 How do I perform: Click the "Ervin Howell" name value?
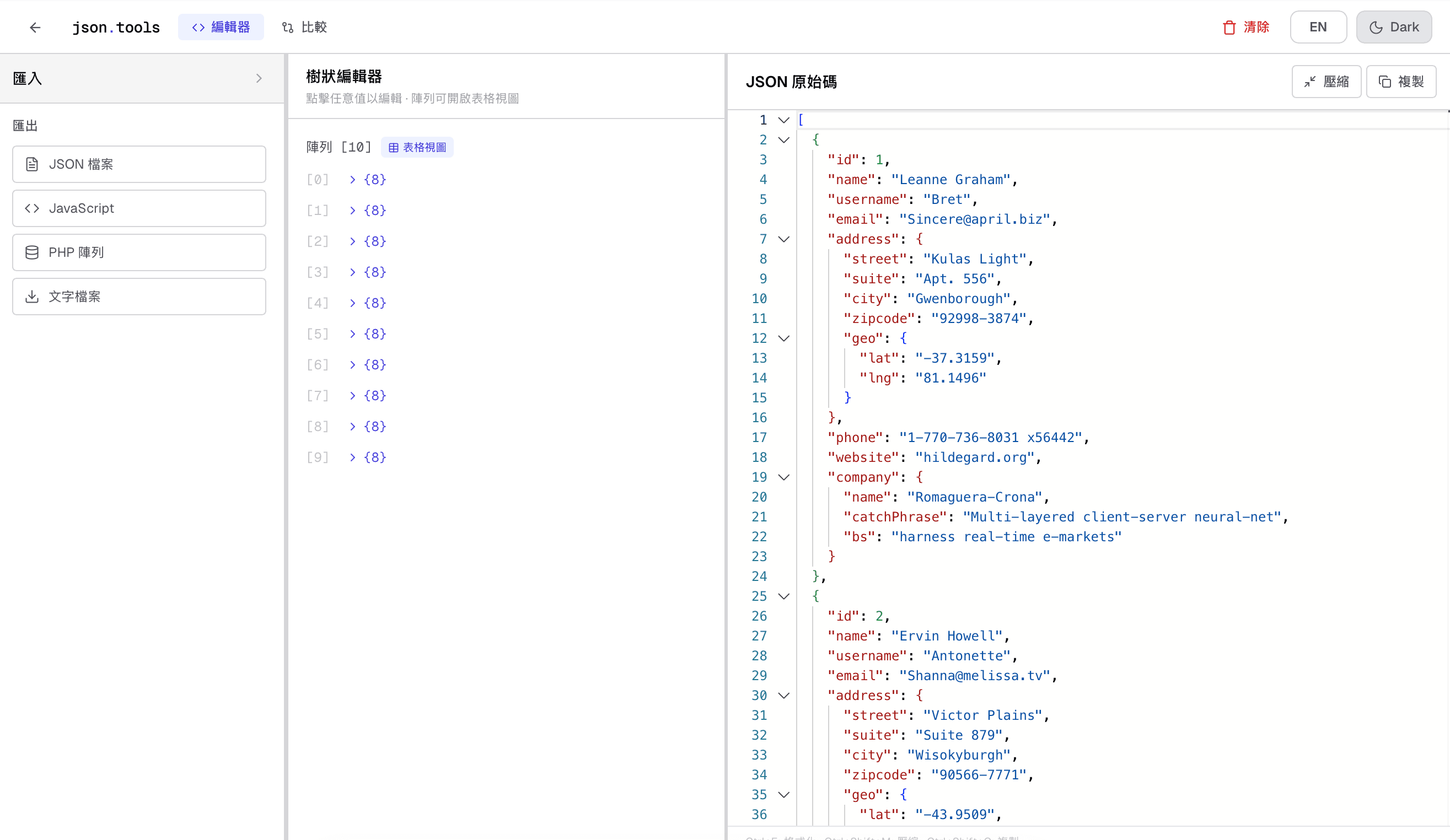click(x=947, y=636)
